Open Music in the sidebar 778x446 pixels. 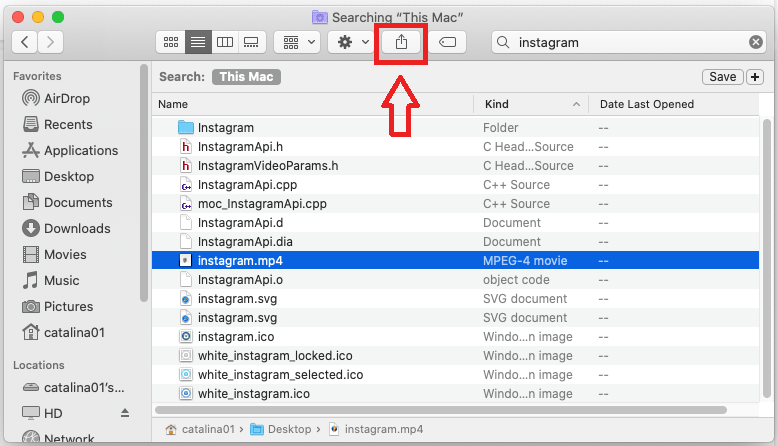tap(51, 281)
